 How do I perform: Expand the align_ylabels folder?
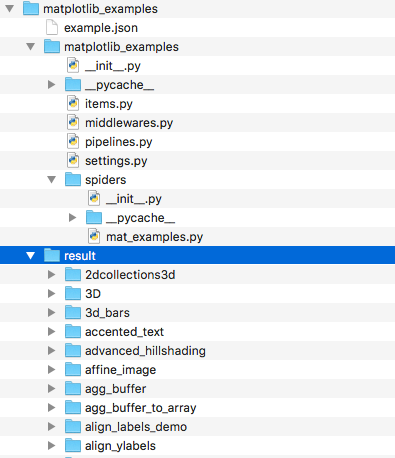(51, 445)
